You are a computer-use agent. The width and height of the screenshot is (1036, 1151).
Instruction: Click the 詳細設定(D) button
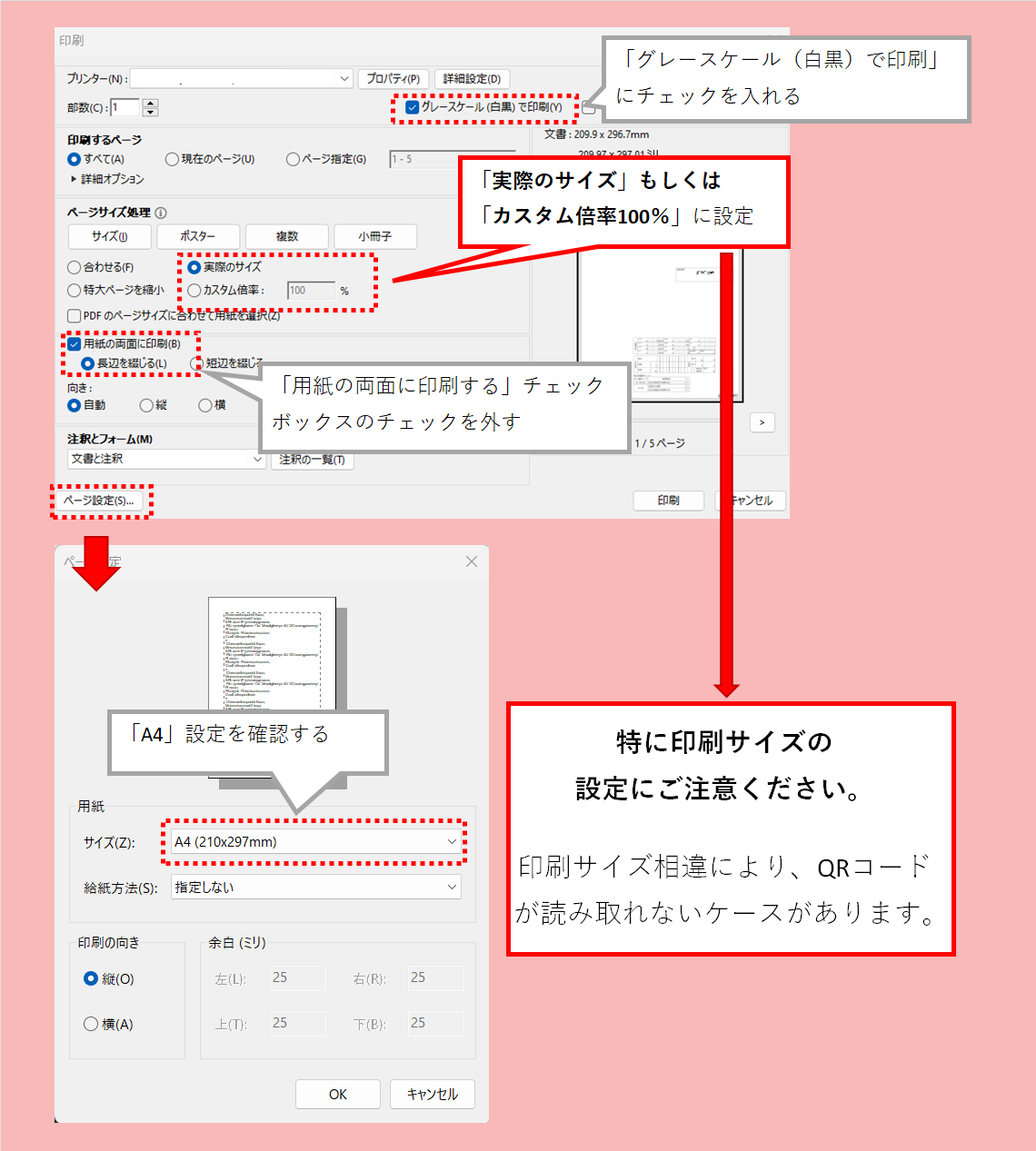[x=472, y=79]
